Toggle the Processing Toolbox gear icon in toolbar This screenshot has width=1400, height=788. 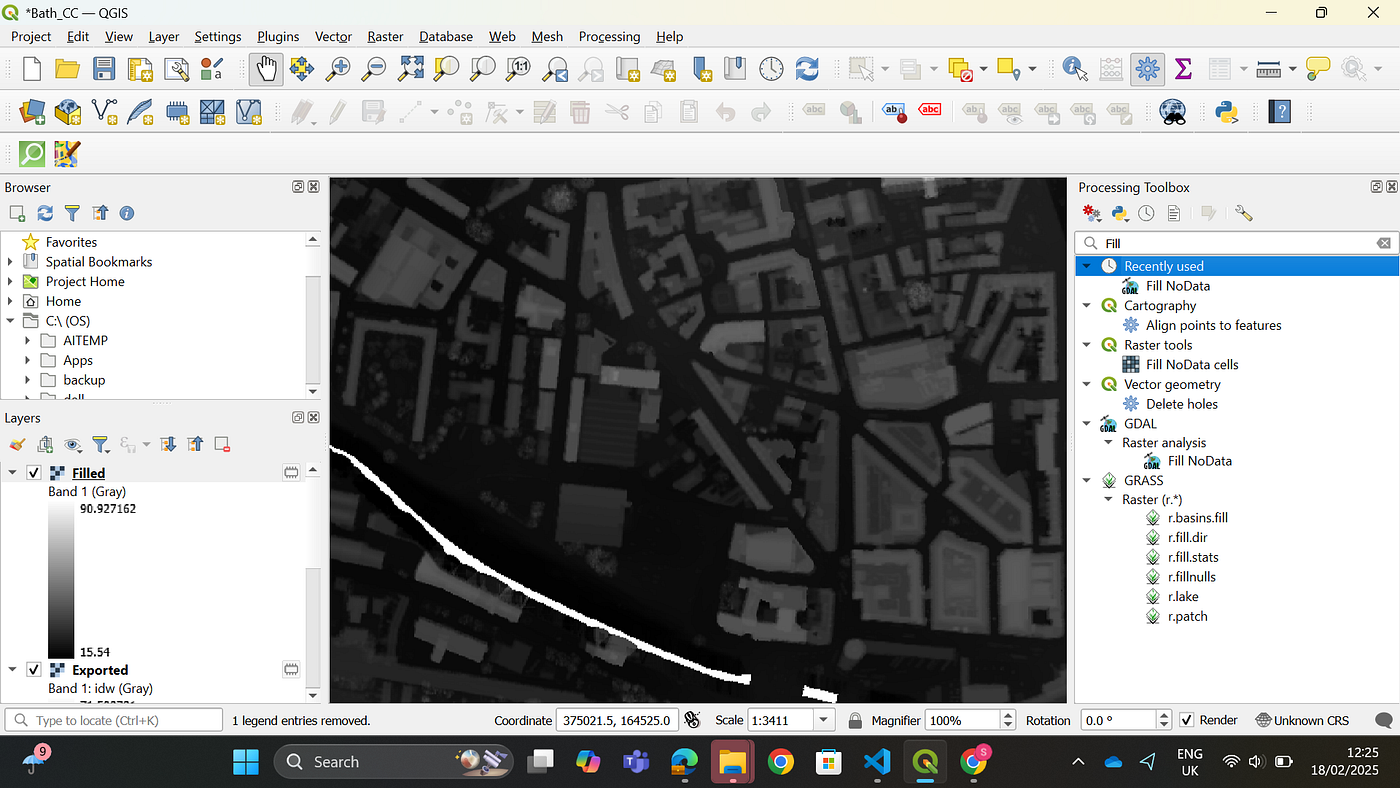click(1147, 69)
